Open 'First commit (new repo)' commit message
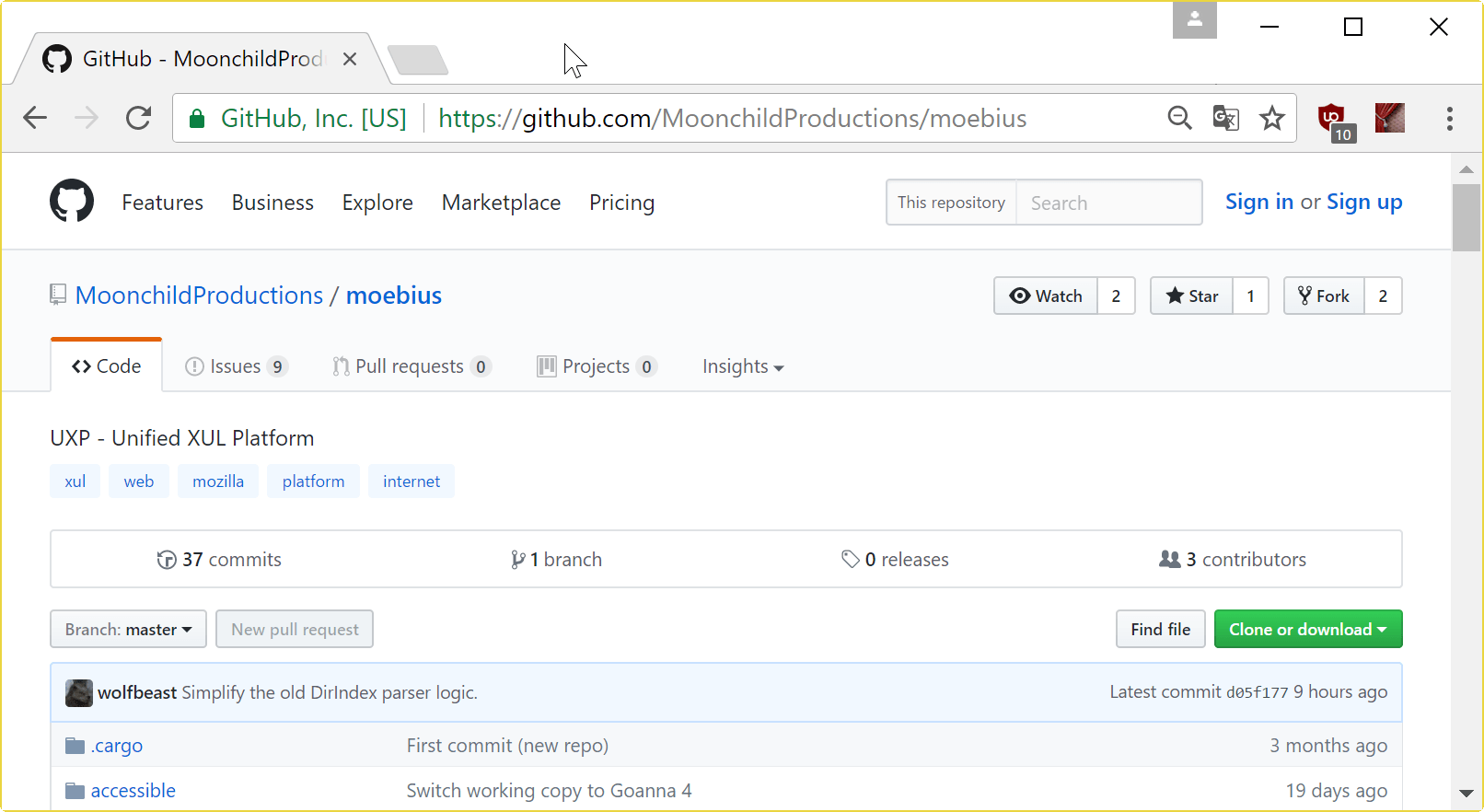Image resolution: width=1484 pixels, height=812 pixels. 508,746
